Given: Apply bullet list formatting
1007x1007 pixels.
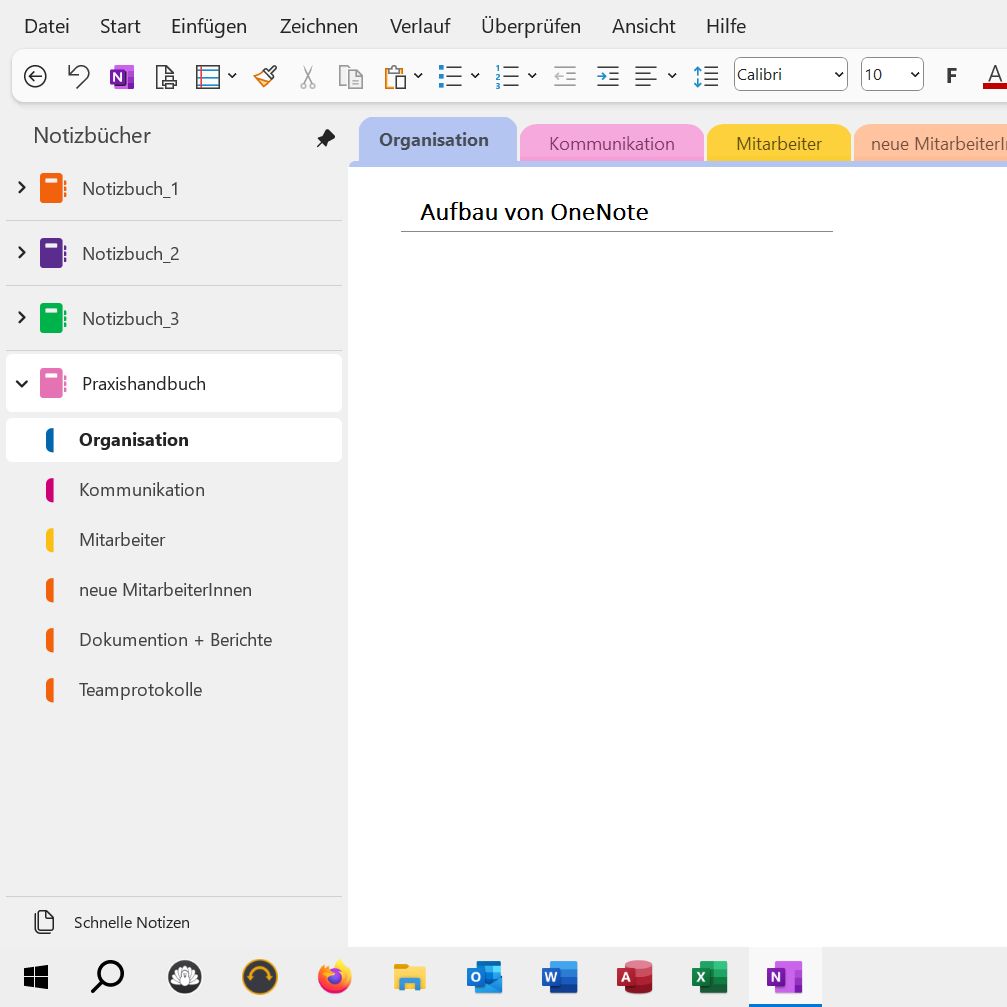Looking at the screenshot, I should tap(450, 76).
